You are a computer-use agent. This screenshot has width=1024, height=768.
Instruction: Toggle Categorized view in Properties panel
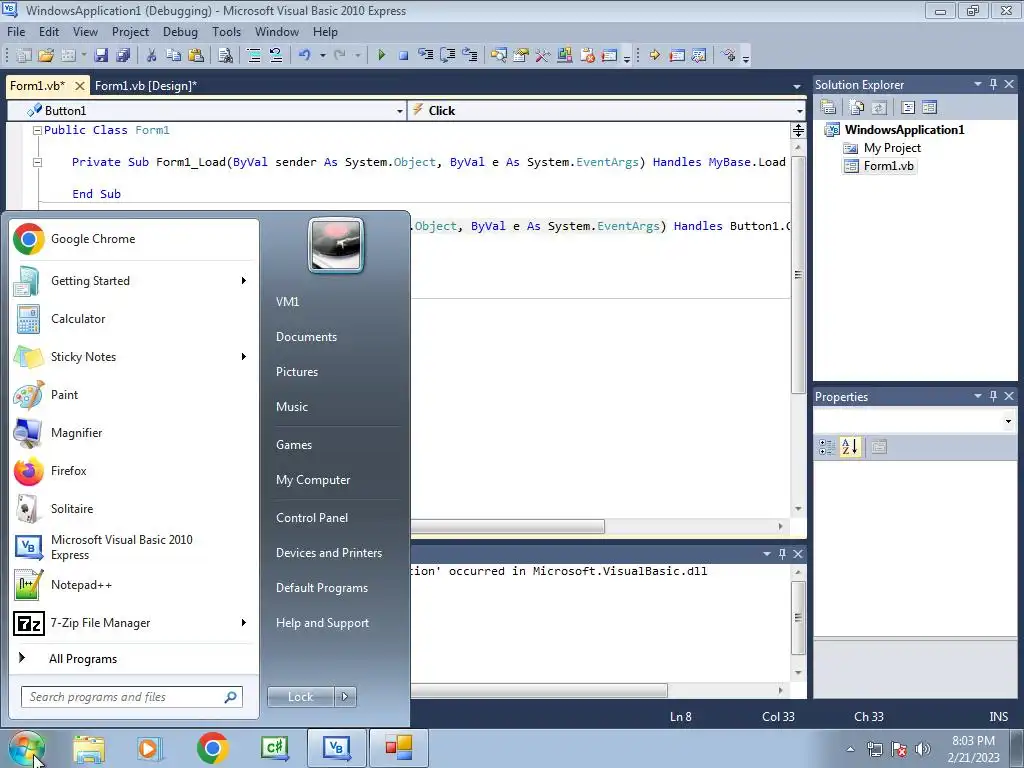(x=827, y=447)
